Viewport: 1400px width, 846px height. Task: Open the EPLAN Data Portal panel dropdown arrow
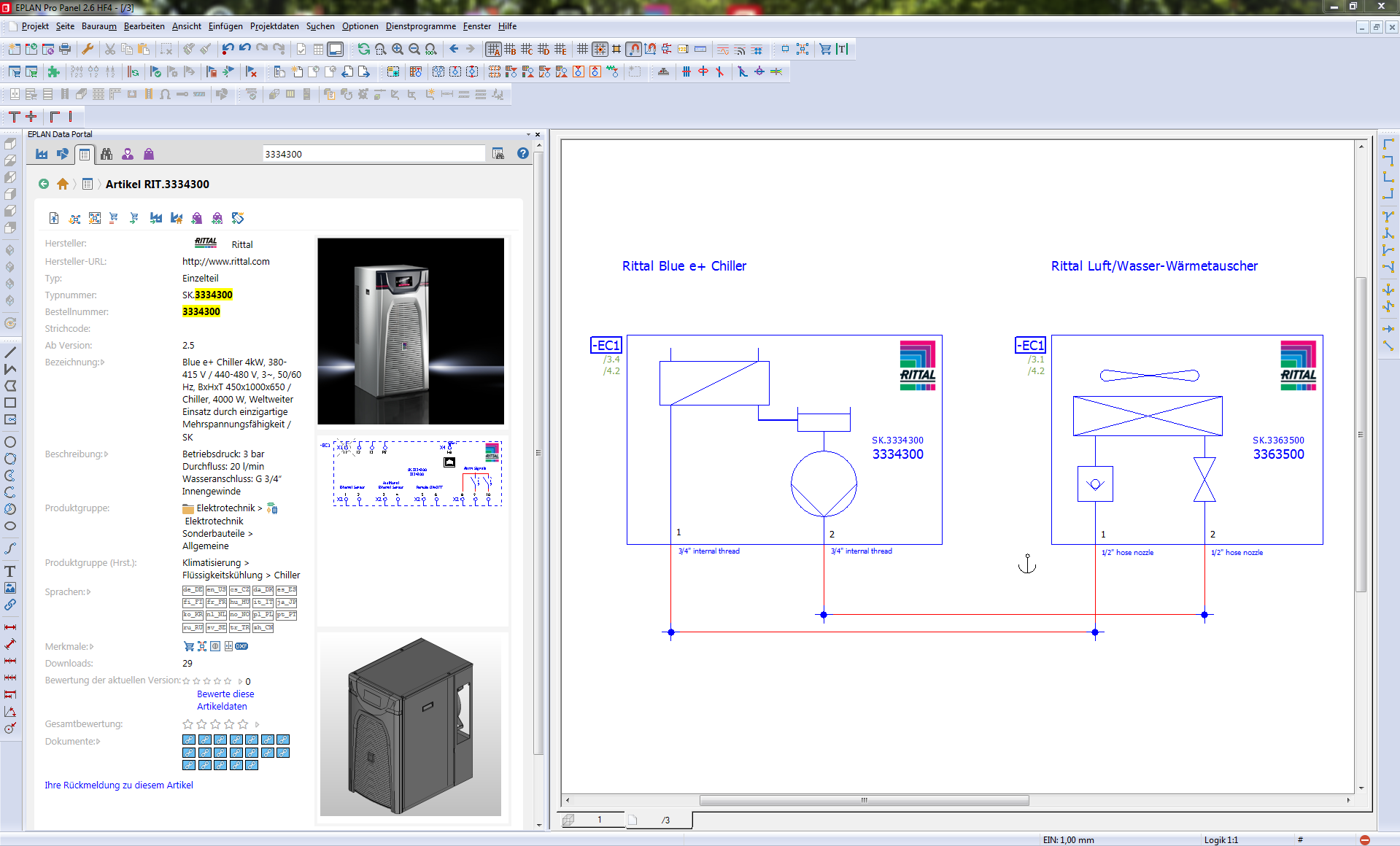point(528,134)
